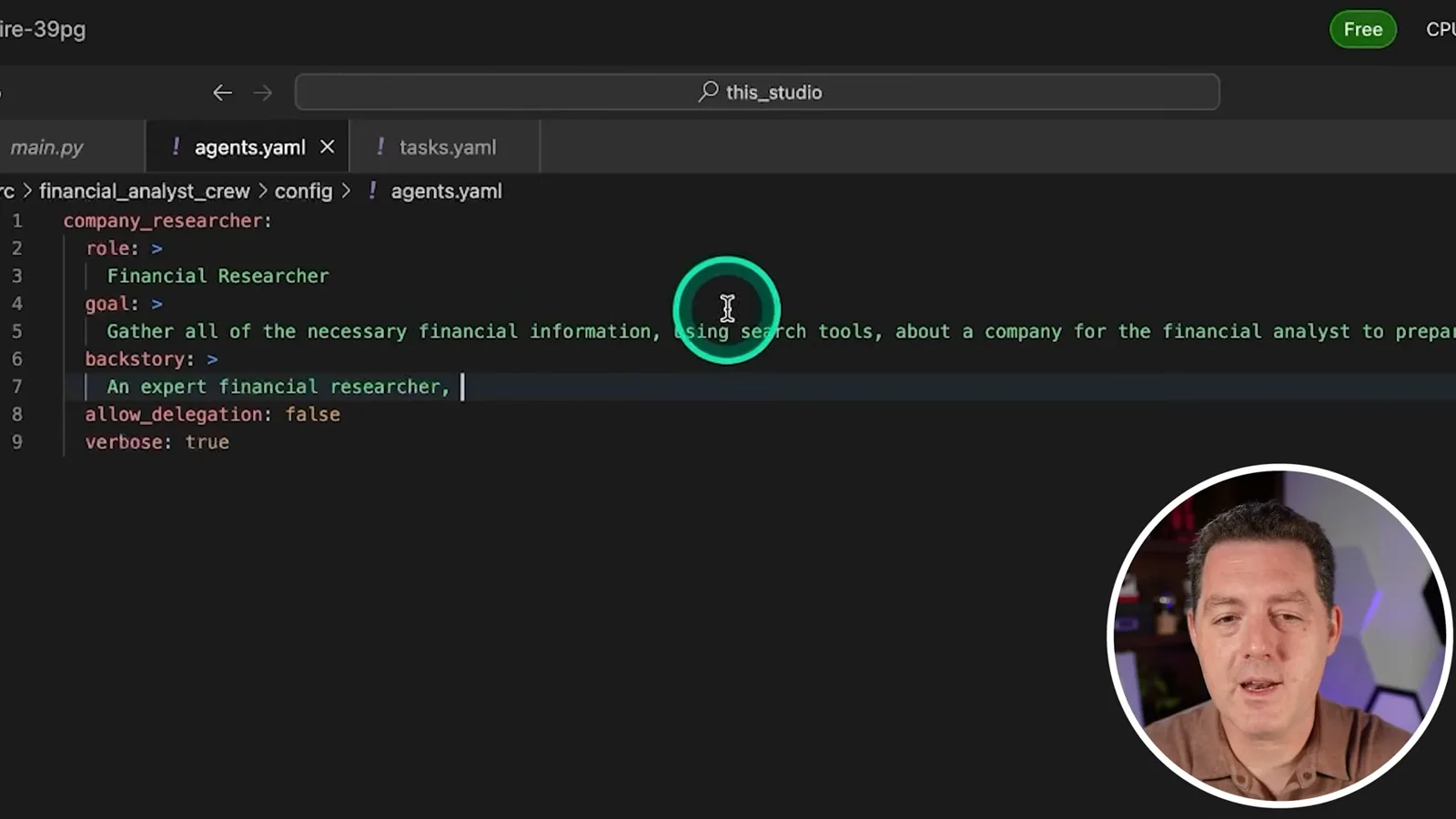Select the agents.yaml tab
1456x819 pixels.
point(249,147)
